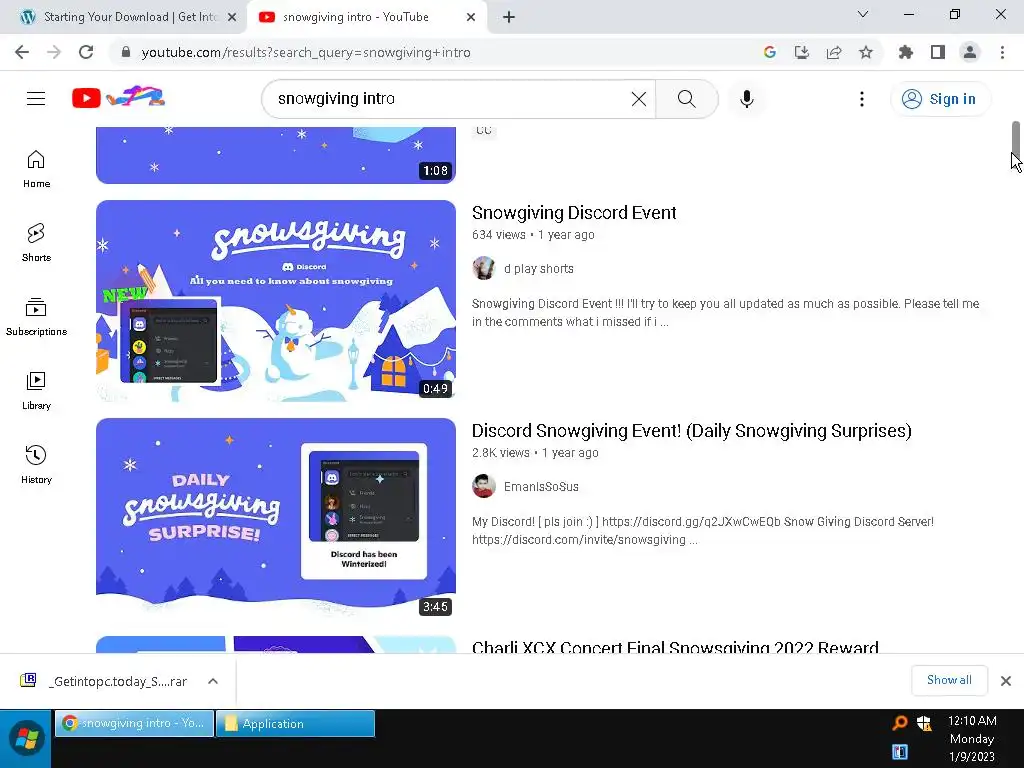The width and height of the screenshot is (1024, 768).
Task: Open Charli XCX Concert Final video title
Action: [x=675, y=647]
